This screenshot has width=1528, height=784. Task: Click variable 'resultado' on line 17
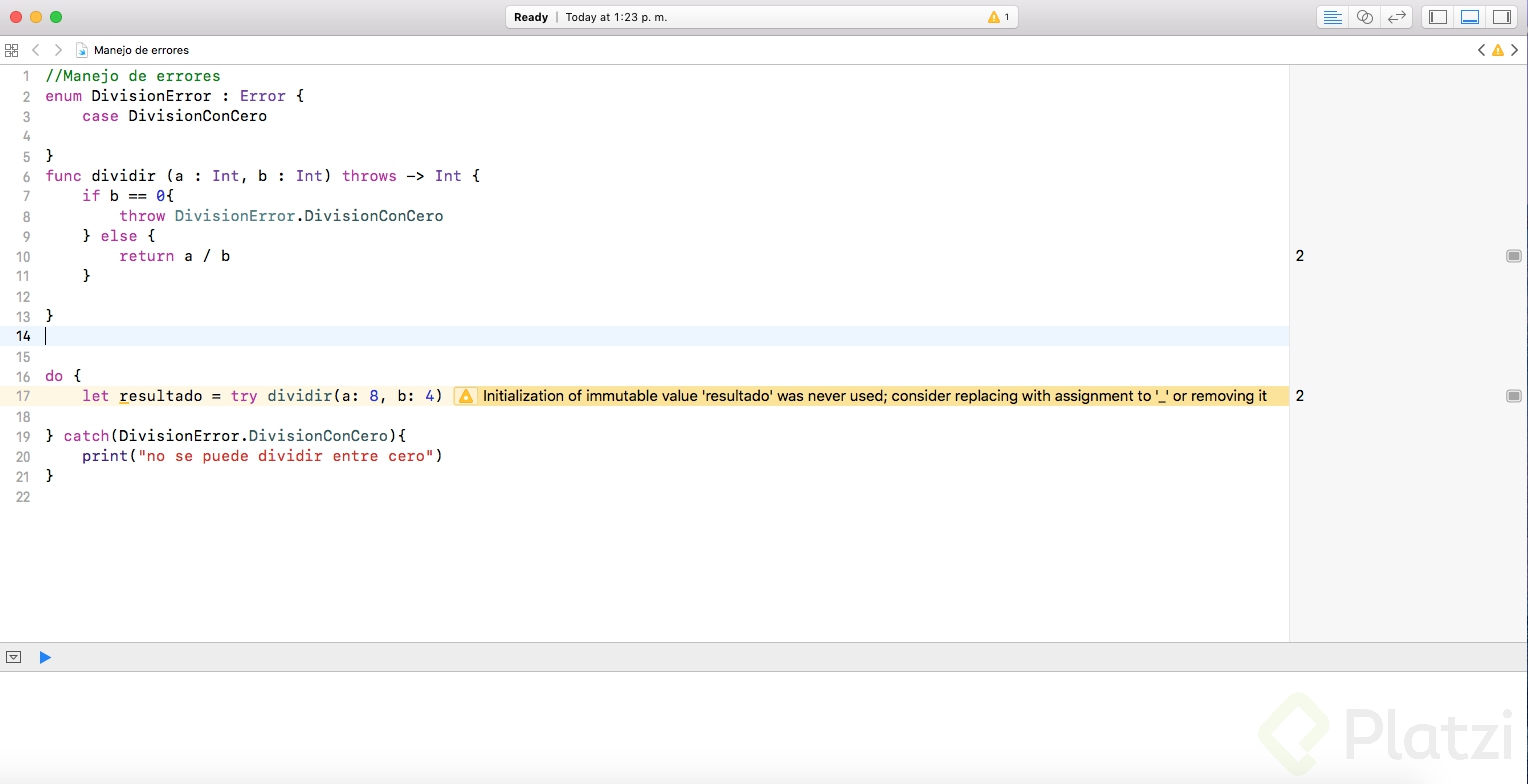click(x=161, y=396)
